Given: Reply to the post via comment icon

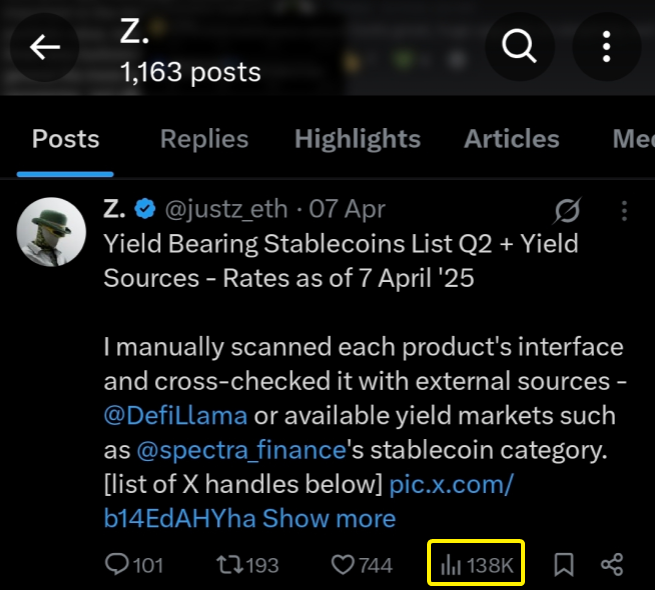Looking at the screenshot, I should [x=119, y=565].
